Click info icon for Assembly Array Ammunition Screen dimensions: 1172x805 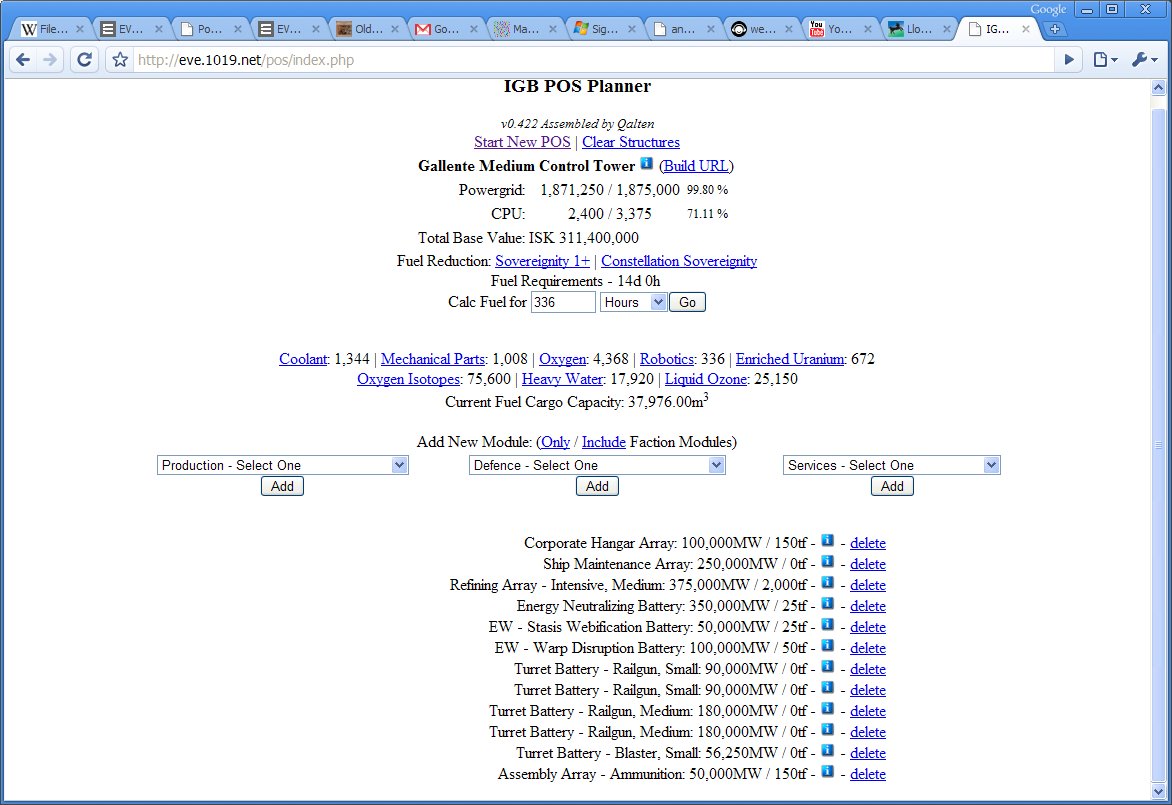(827, 771)
